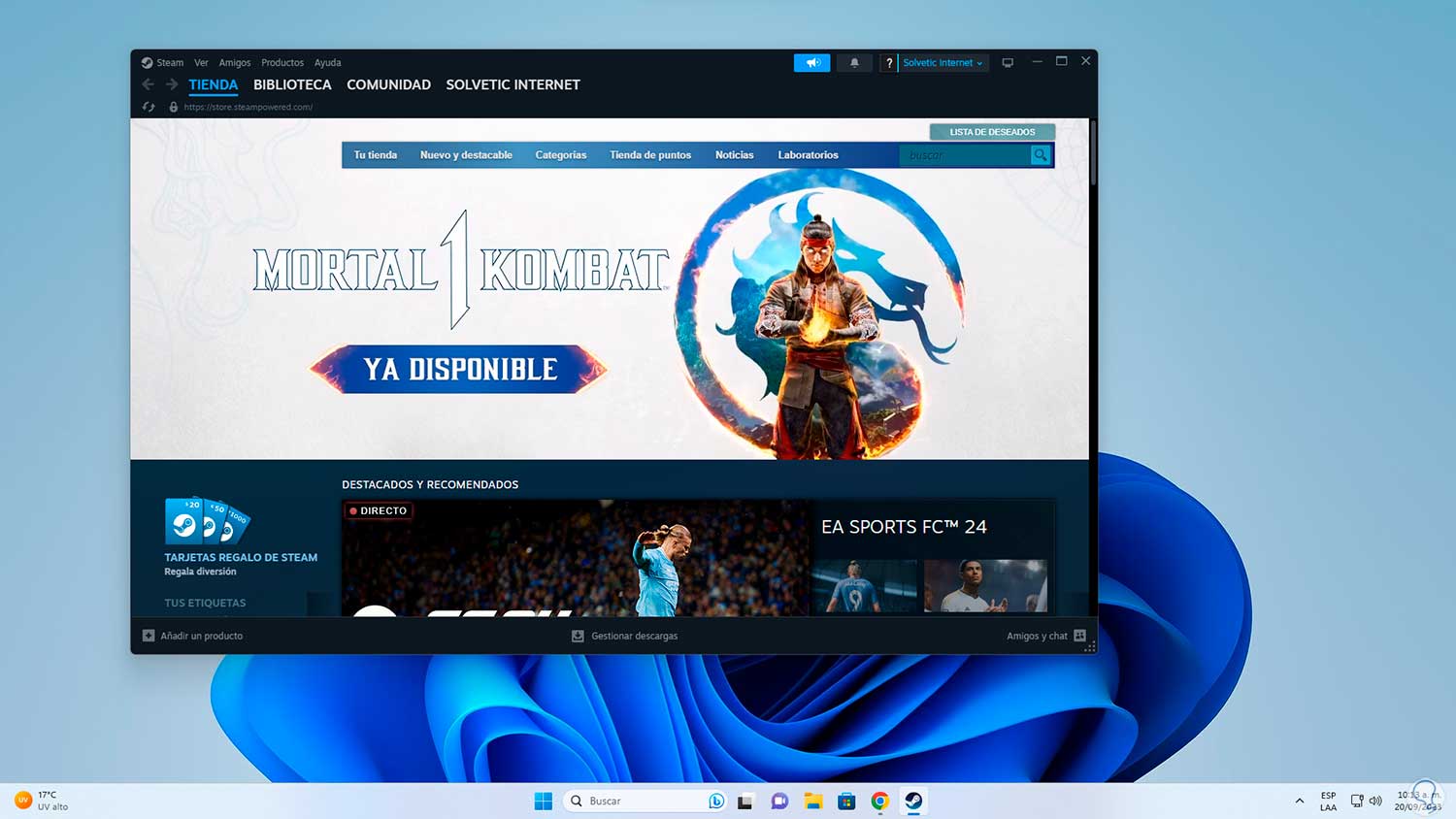Screen dimensions: 1456x819
Task: Switch to Big Picture mode via monitor icon
Action: 1008,63
